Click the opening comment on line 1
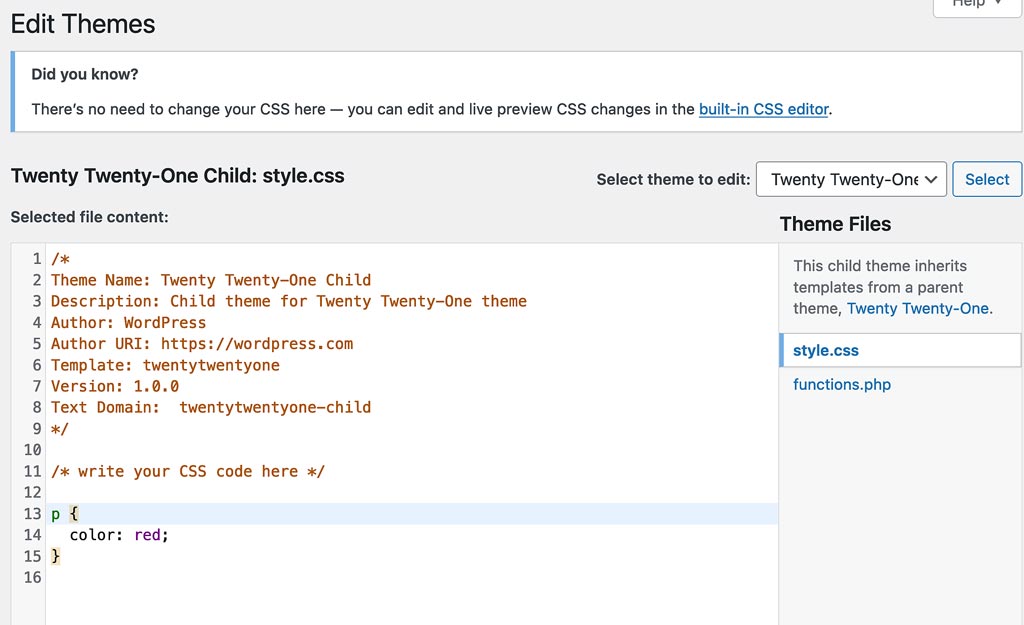 60,259
